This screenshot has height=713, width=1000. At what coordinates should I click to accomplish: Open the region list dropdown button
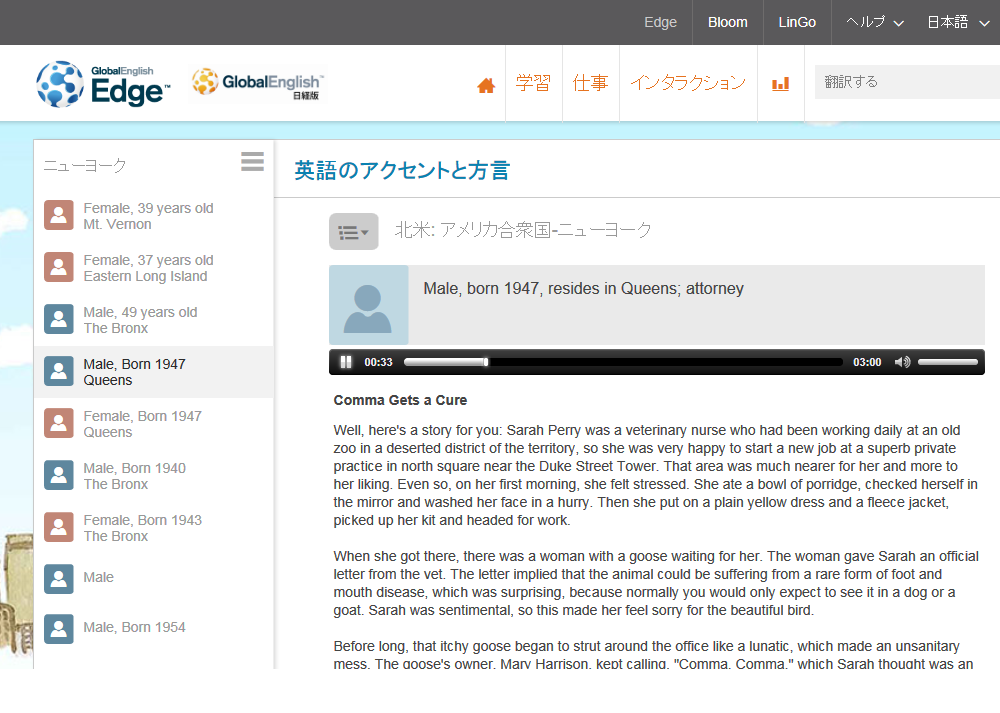(x=353, y=232)
